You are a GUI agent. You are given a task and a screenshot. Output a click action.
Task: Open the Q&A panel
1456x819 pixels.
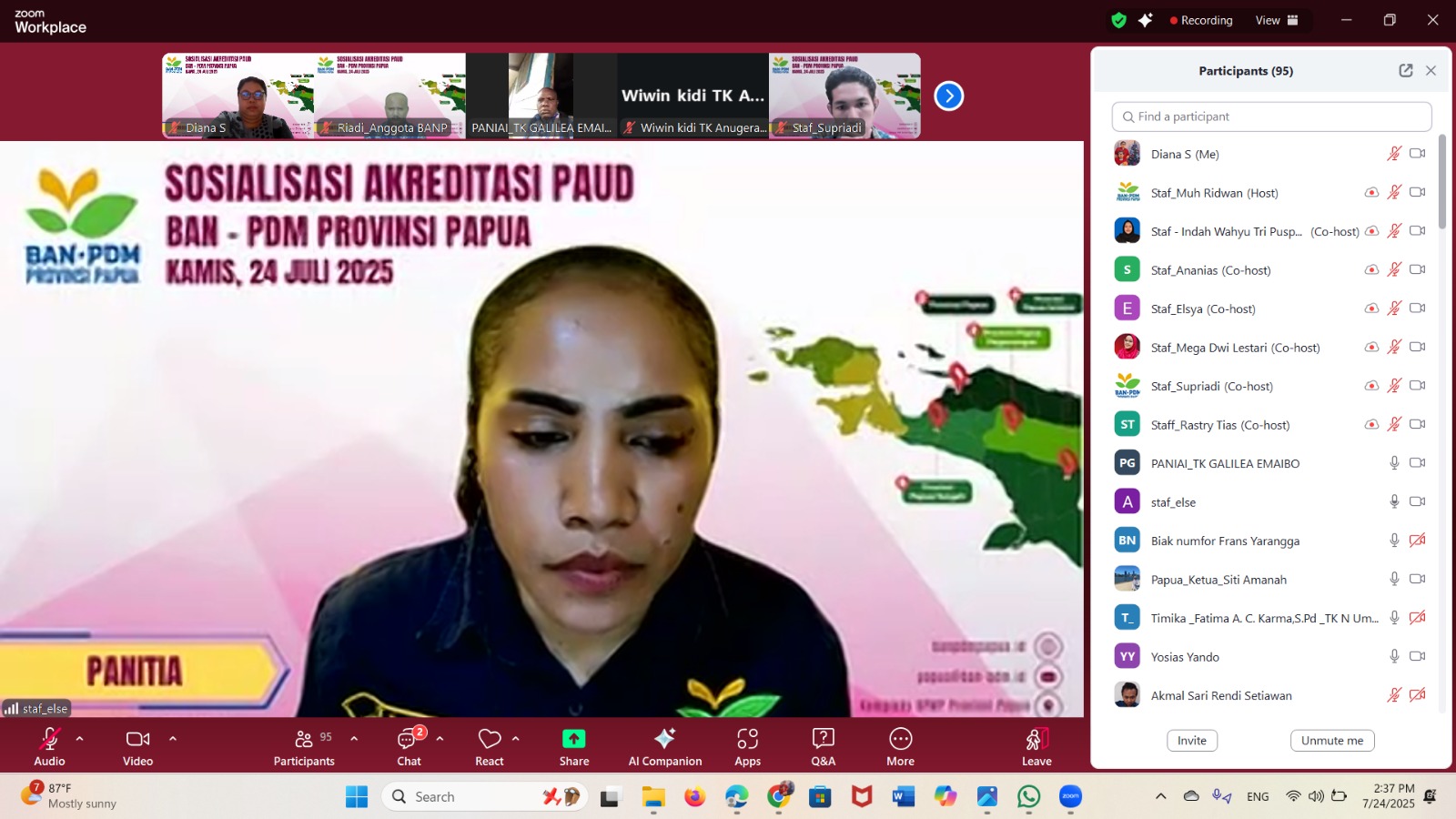coord(823,746)
